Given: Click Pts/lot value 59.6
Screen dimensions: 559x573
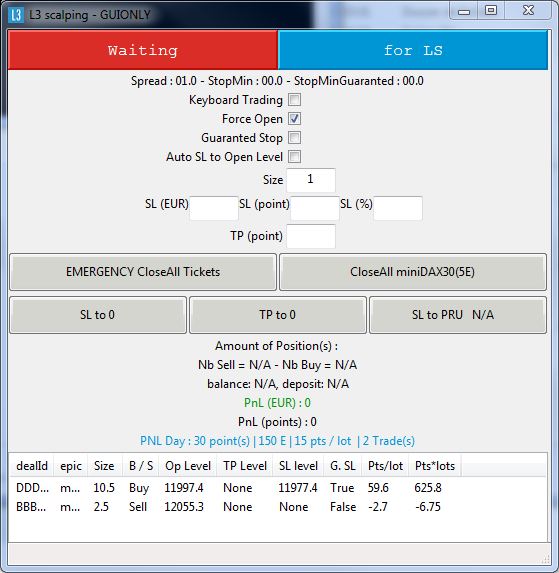Looking at the screenshot, I should click(378, 487).
